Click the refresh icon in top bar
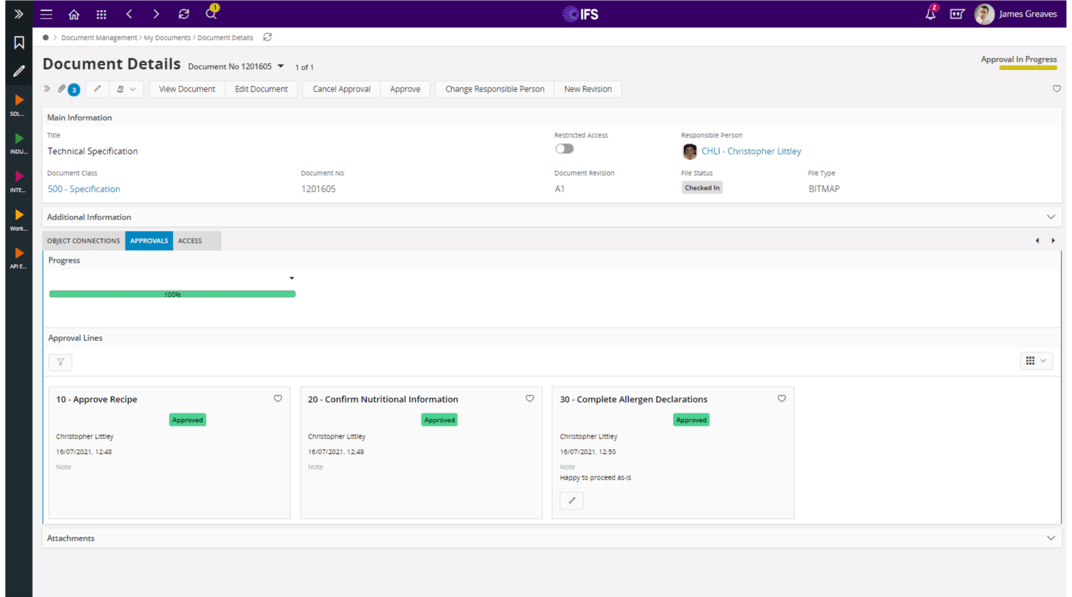 (183, 14)
